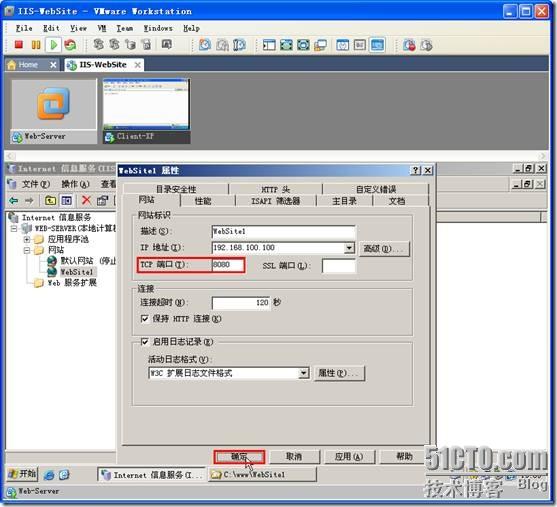Click the show/hide console tree icon
Viewport: 557px width, 507px height.
(x=66, y=200)
